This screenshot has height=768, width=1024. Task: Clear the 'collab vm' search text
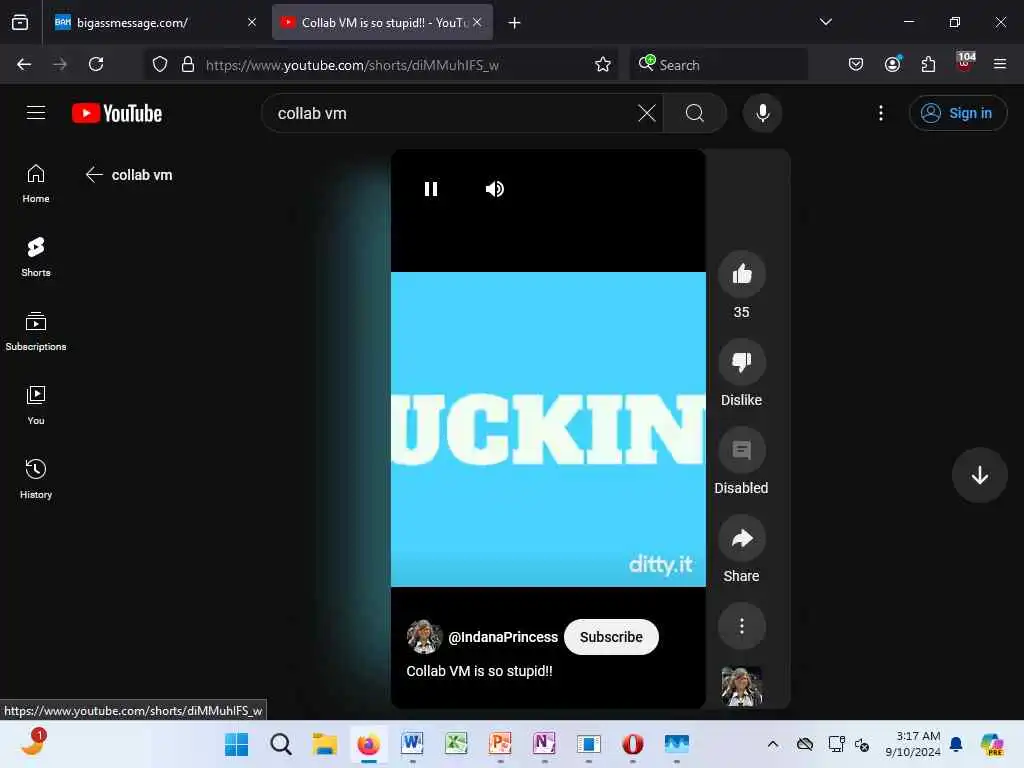647,113
